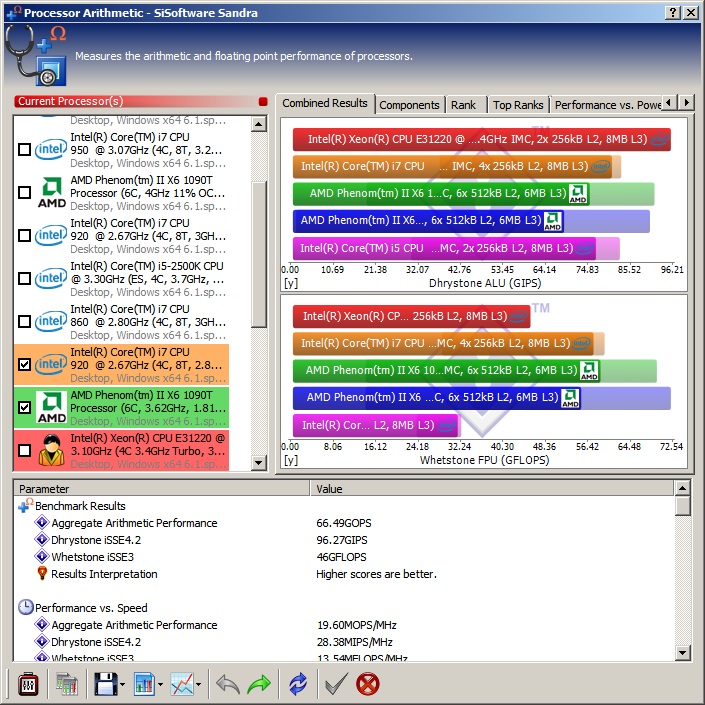Click the copy results toolbar icon
This screenshot has width=705, height=705.
[67, 684]
